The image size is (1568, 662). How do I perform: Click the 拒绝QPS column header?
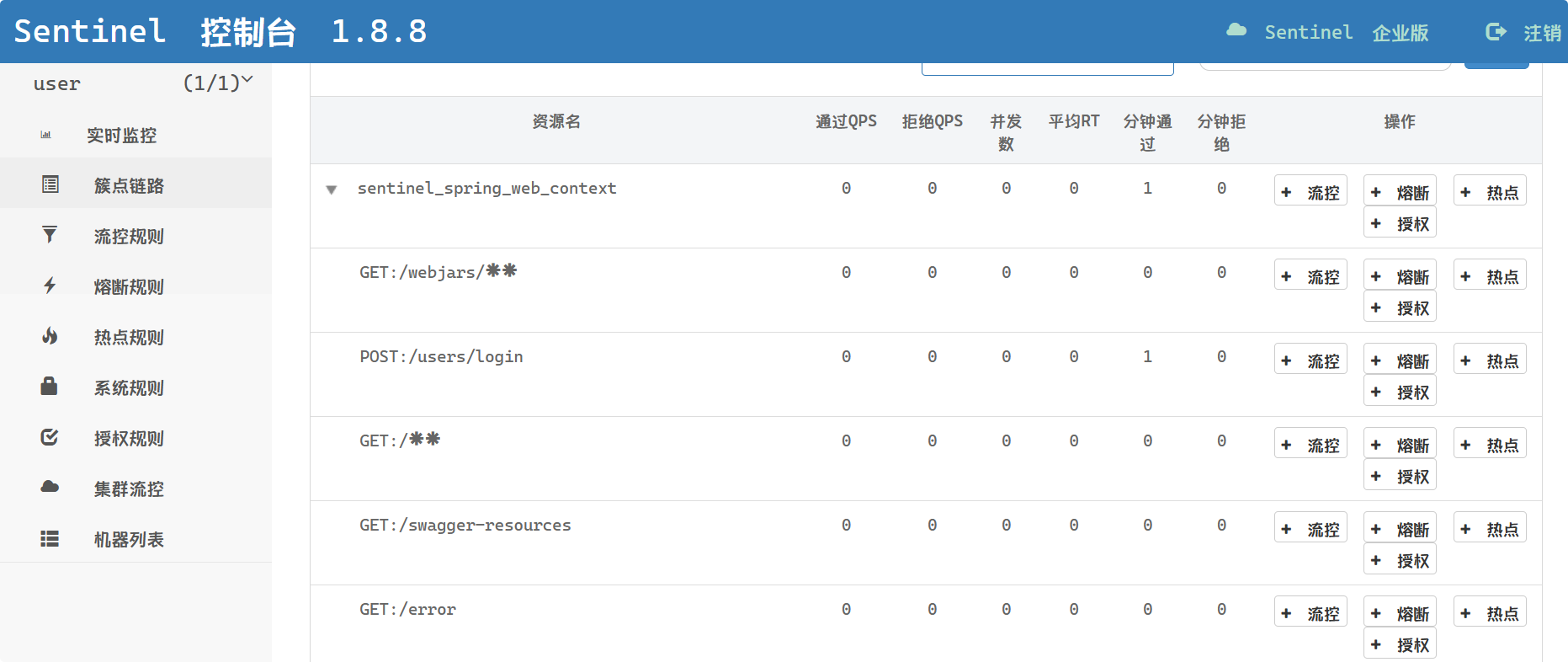tap(933, 121)
